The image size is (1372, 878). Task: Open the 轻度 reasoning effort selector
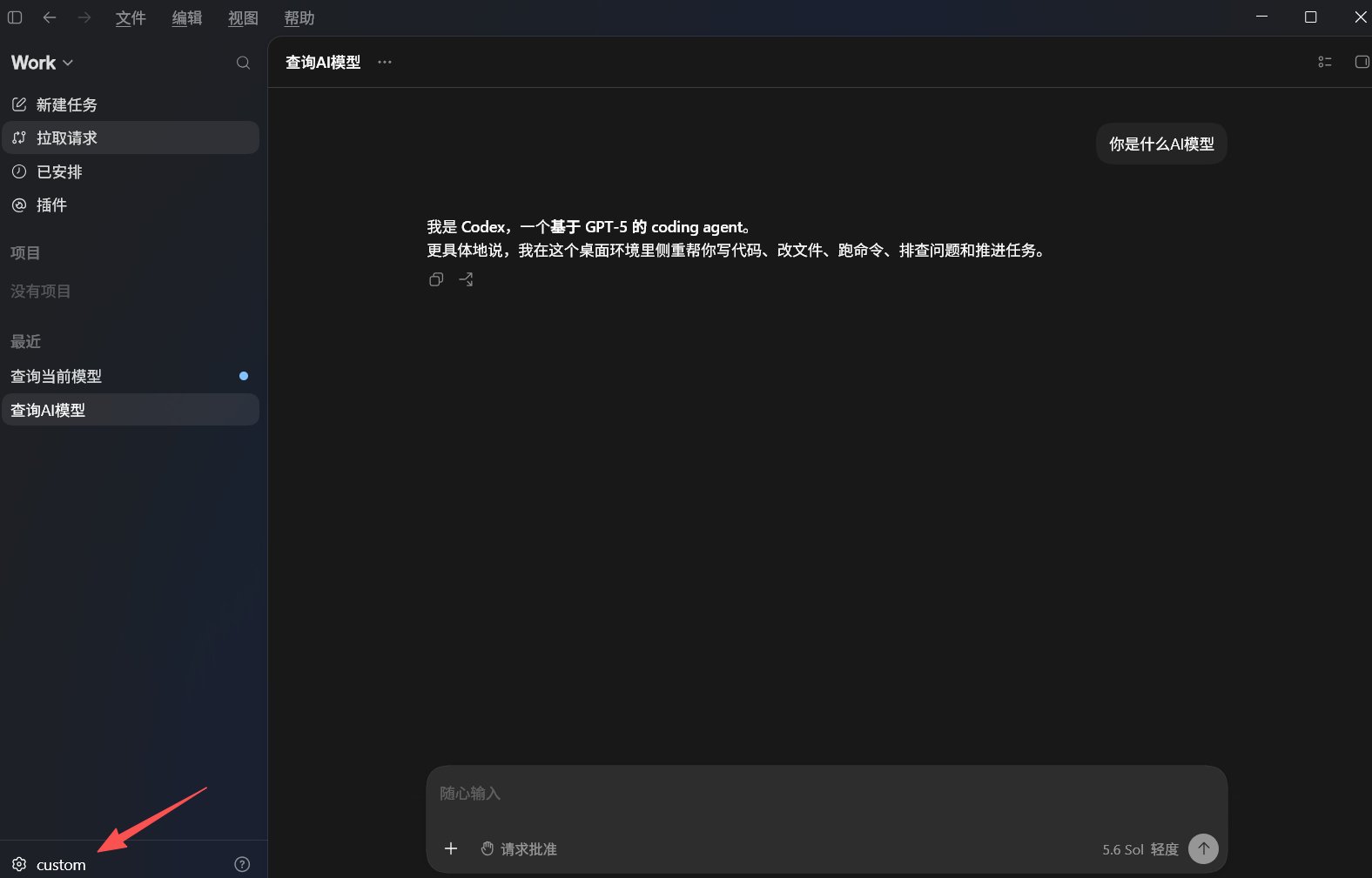click(x=1165, y=849)
